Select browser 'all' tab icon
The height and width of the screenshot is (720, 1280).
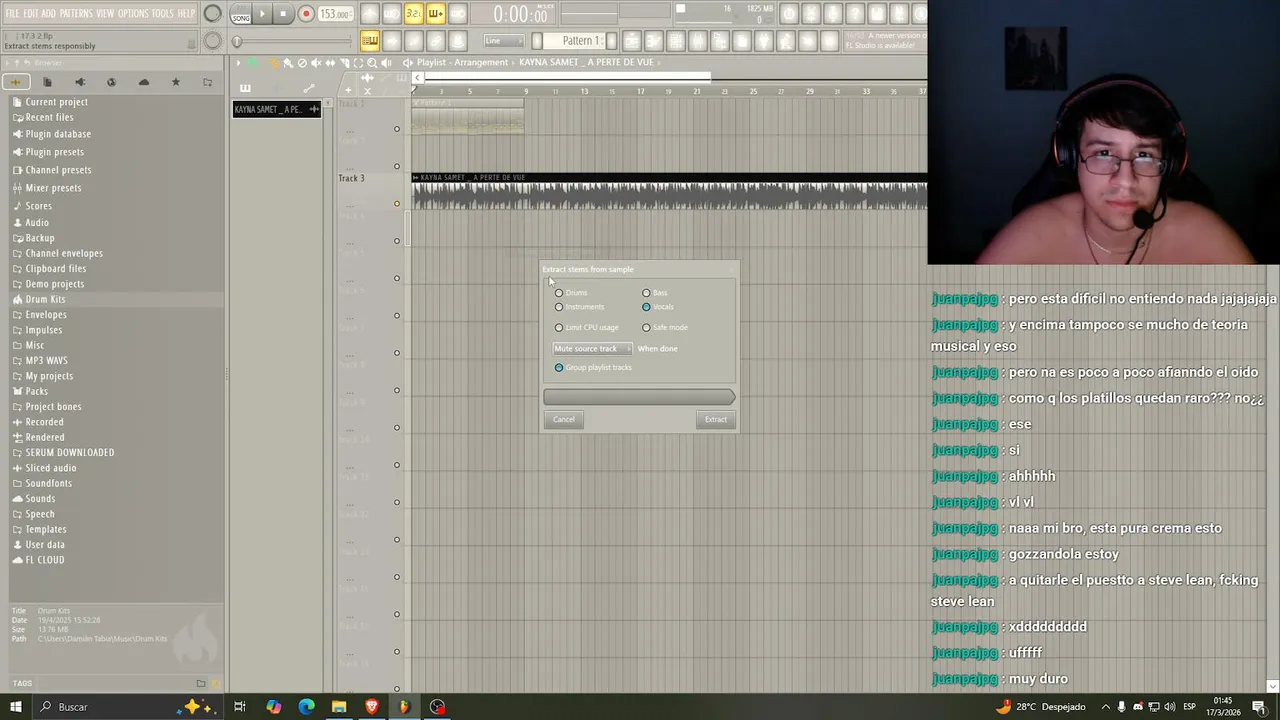15,82
